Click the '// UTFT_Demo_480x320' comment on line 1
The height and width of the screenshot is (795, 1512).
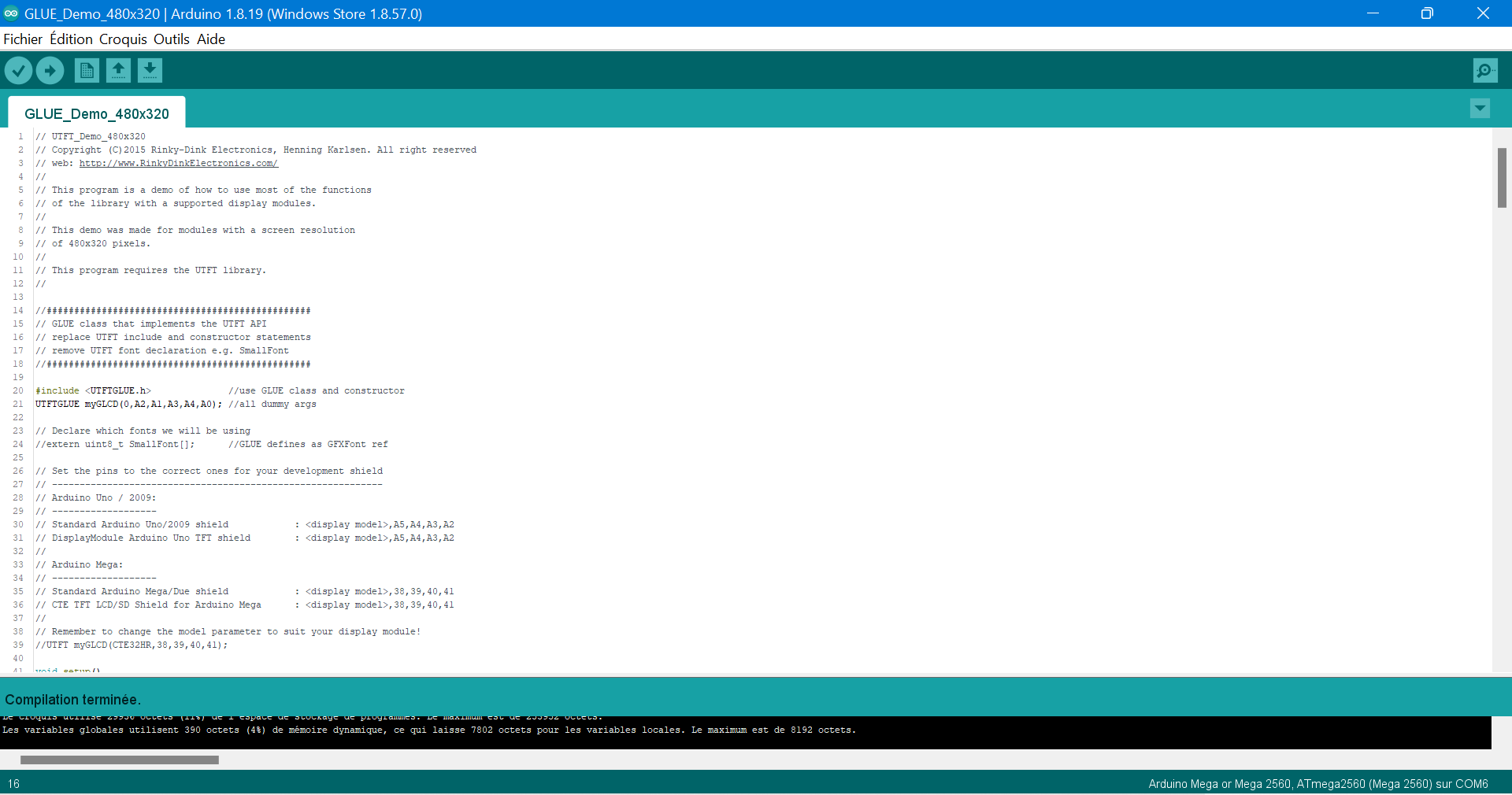click(x=91, y=137)
